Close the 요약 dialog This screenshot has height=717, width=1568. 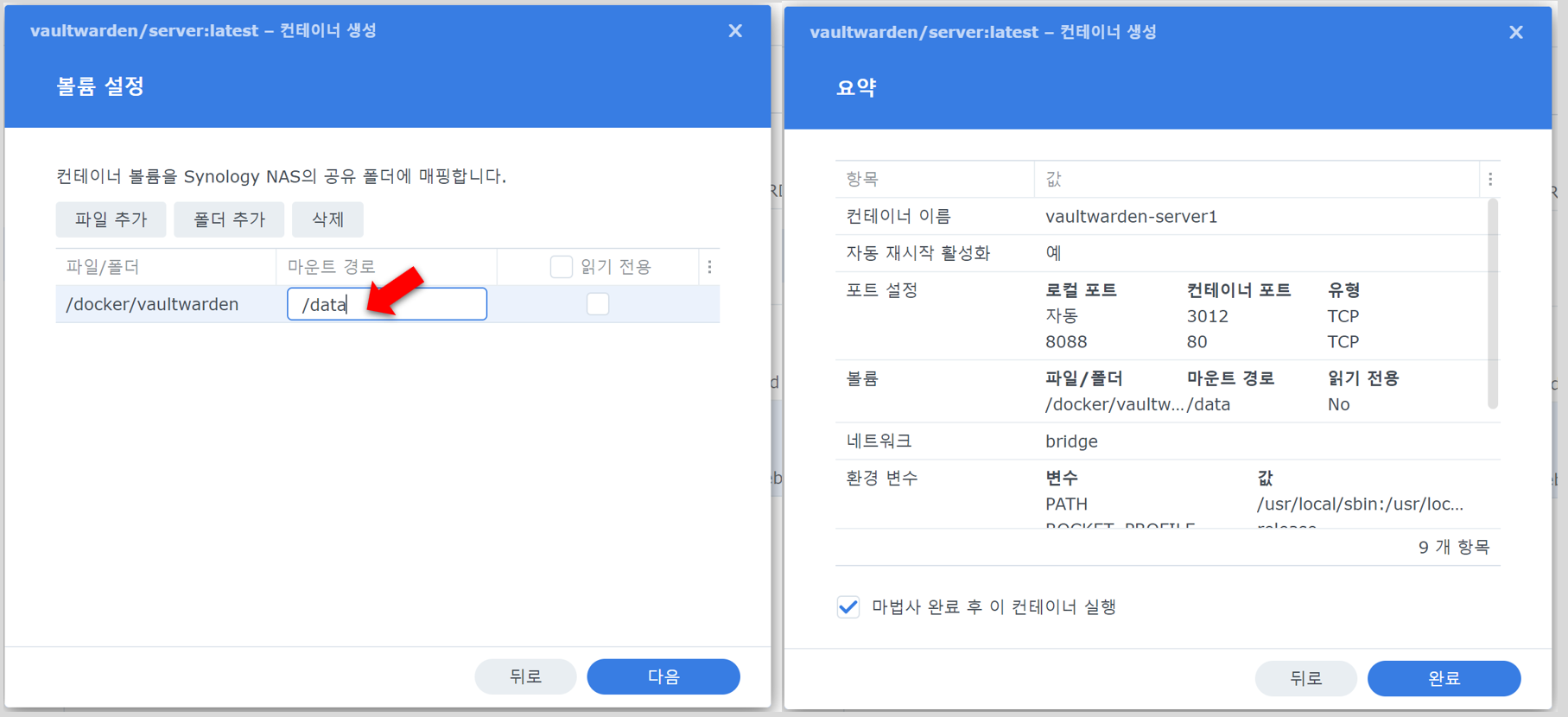pos(1516,32)
